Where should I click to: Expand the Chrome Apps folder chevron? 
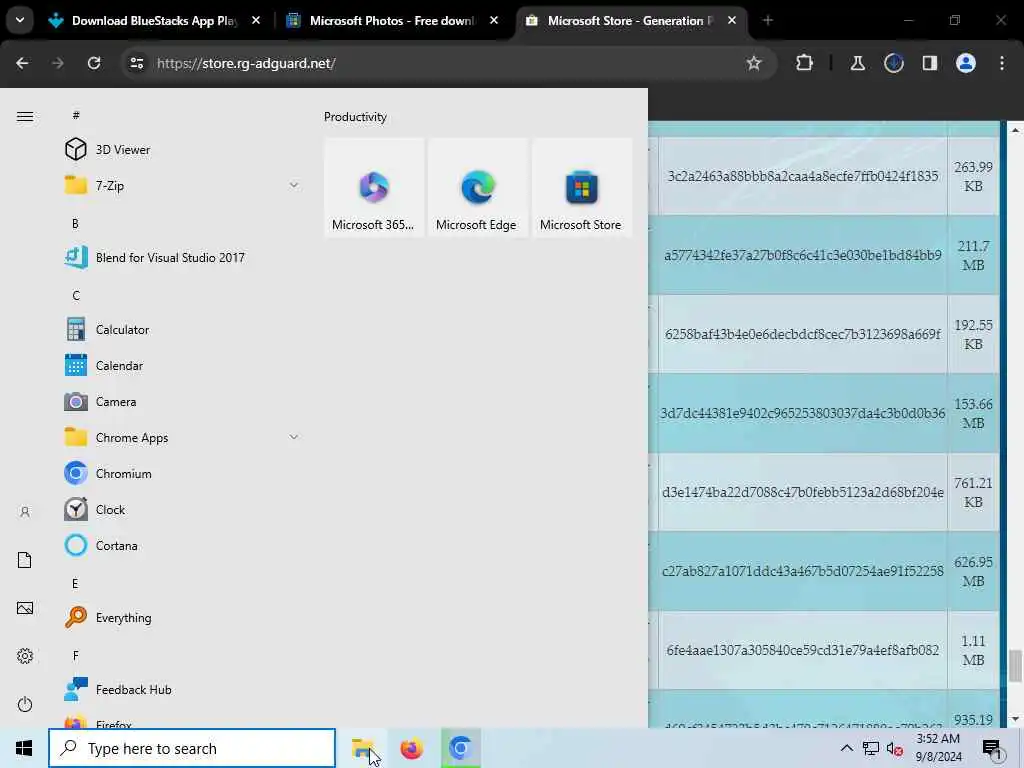click(294, 437)
